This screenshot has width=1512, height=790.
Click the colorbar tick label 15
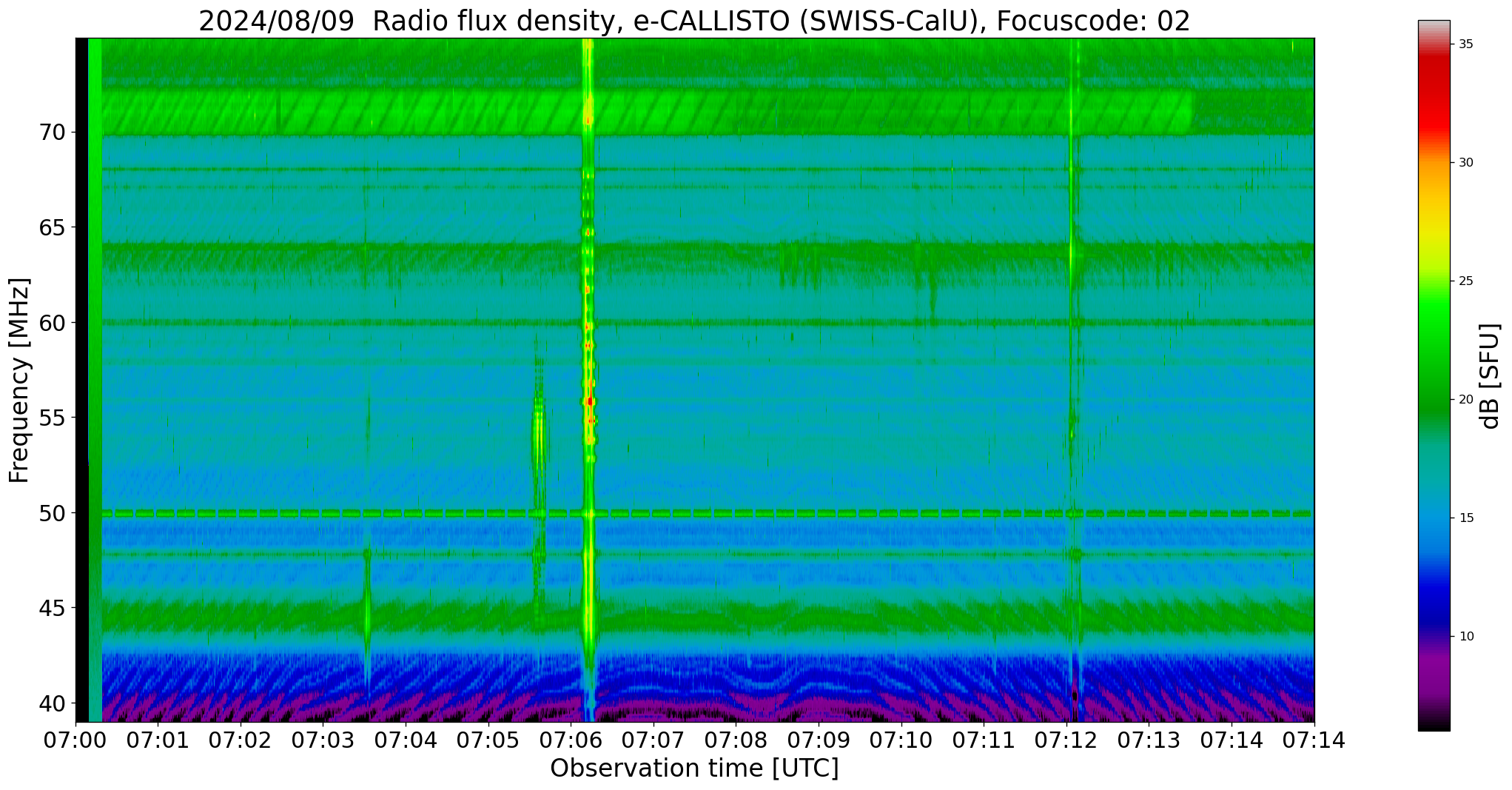point(1465,518)
